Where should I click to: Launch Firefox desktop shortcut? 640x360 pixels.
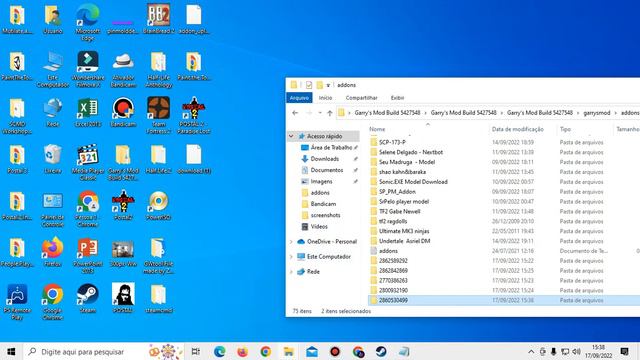[x=53, y=252]
